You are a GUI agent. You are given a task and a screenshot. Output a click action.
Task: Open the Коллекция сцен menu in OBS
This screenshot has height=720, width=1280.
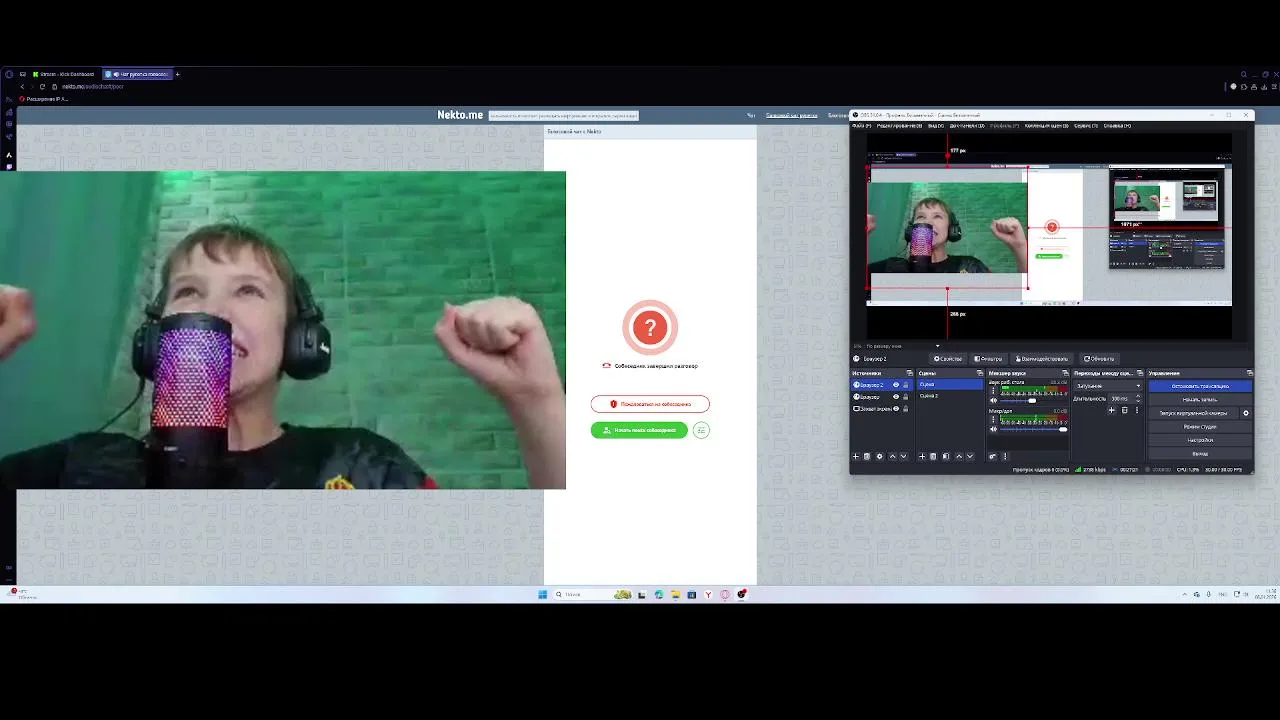[1047, 126]
